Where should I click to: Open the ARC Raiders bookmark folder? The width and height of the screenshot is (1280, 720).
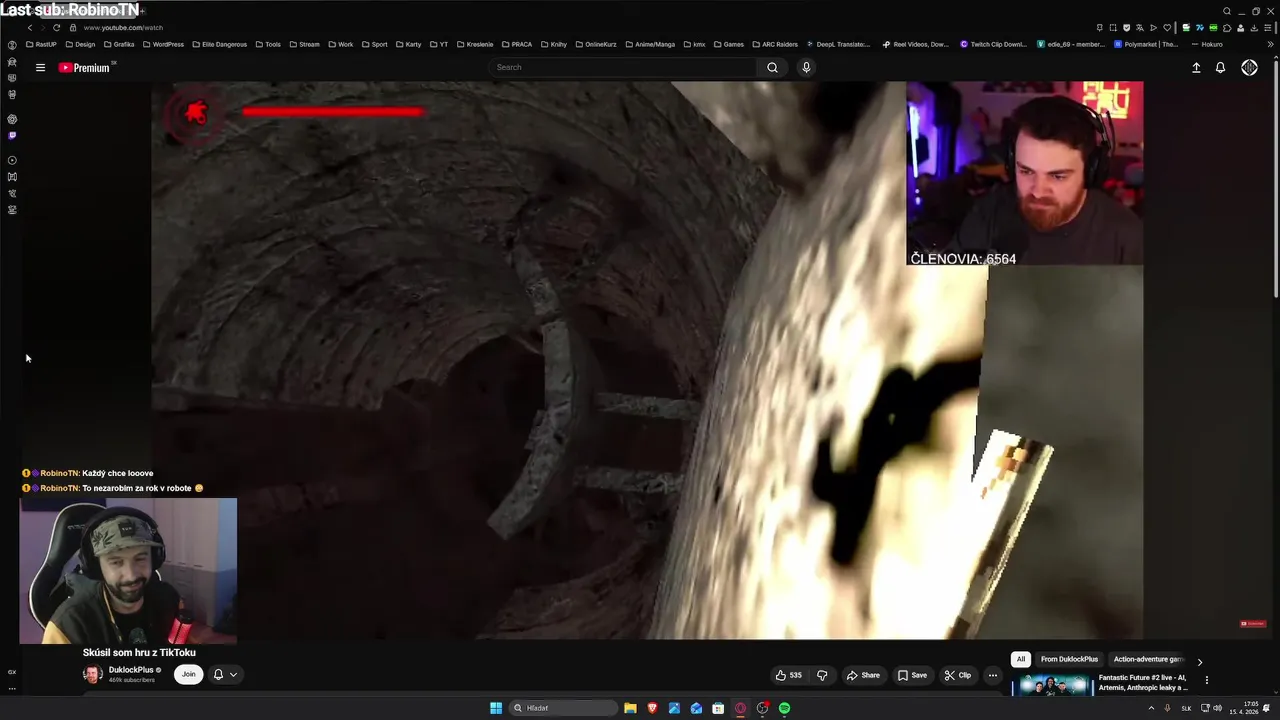774,44
